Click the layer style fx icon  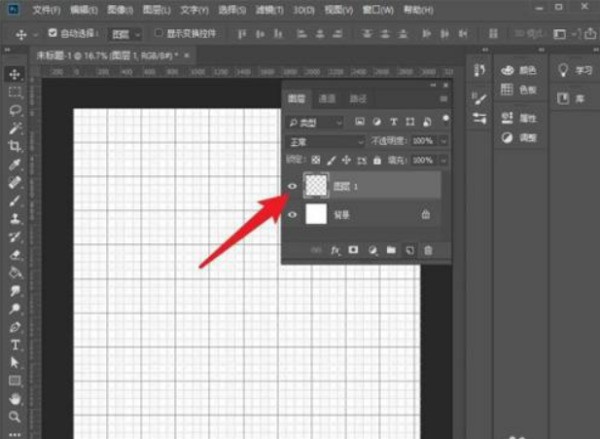point(335,251)
